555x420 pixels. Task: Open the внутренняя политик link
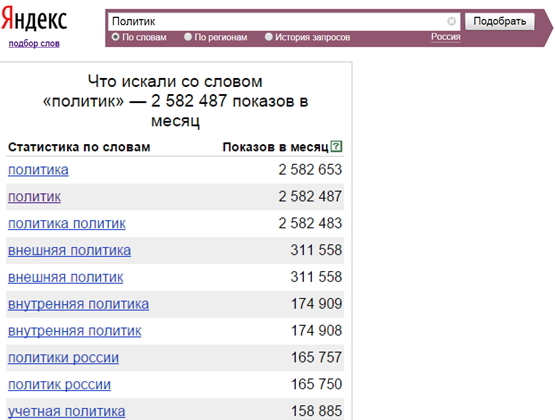coord(74,331)
